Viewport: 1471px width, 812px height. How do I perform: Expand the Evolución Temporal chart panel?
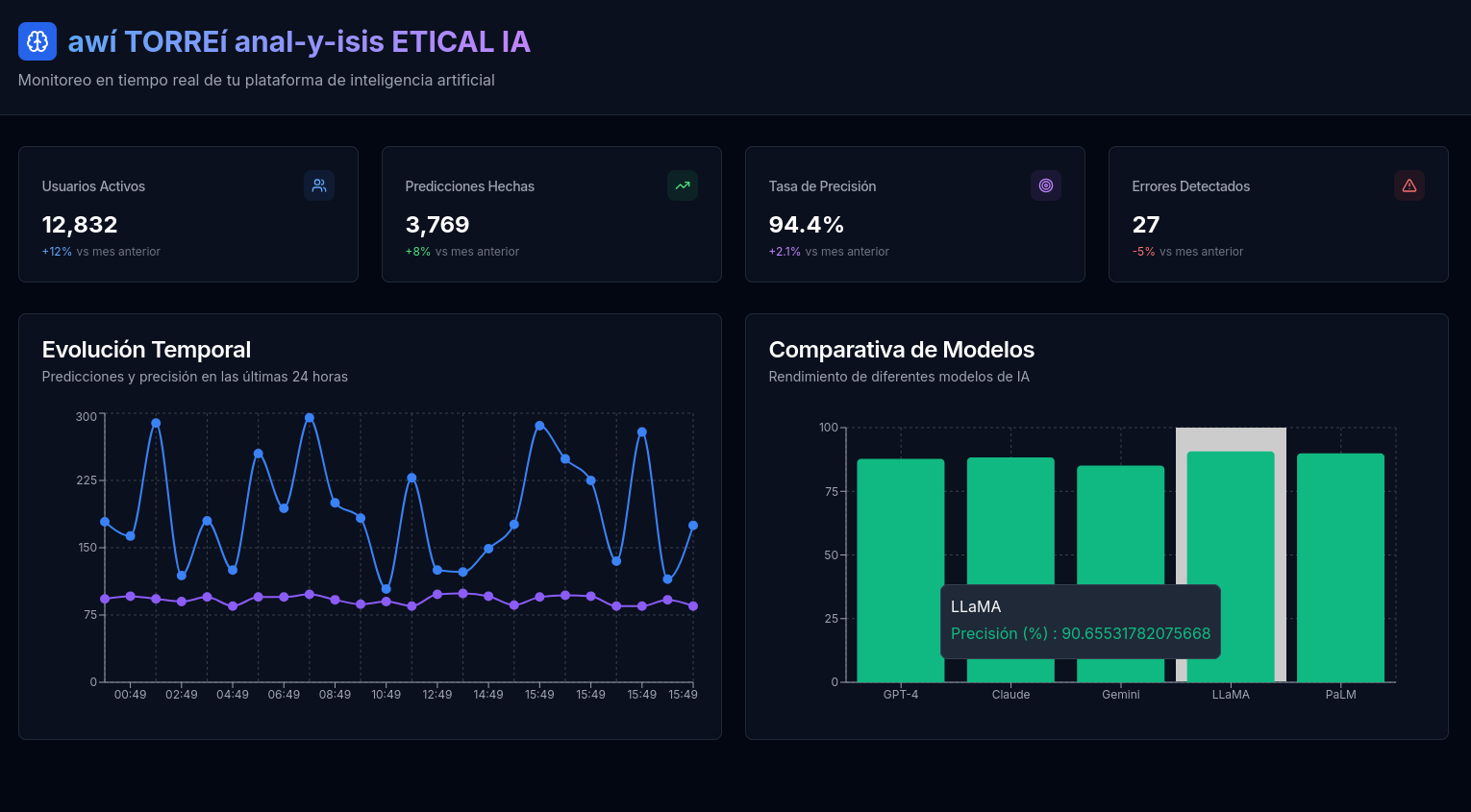click(146, 350)
